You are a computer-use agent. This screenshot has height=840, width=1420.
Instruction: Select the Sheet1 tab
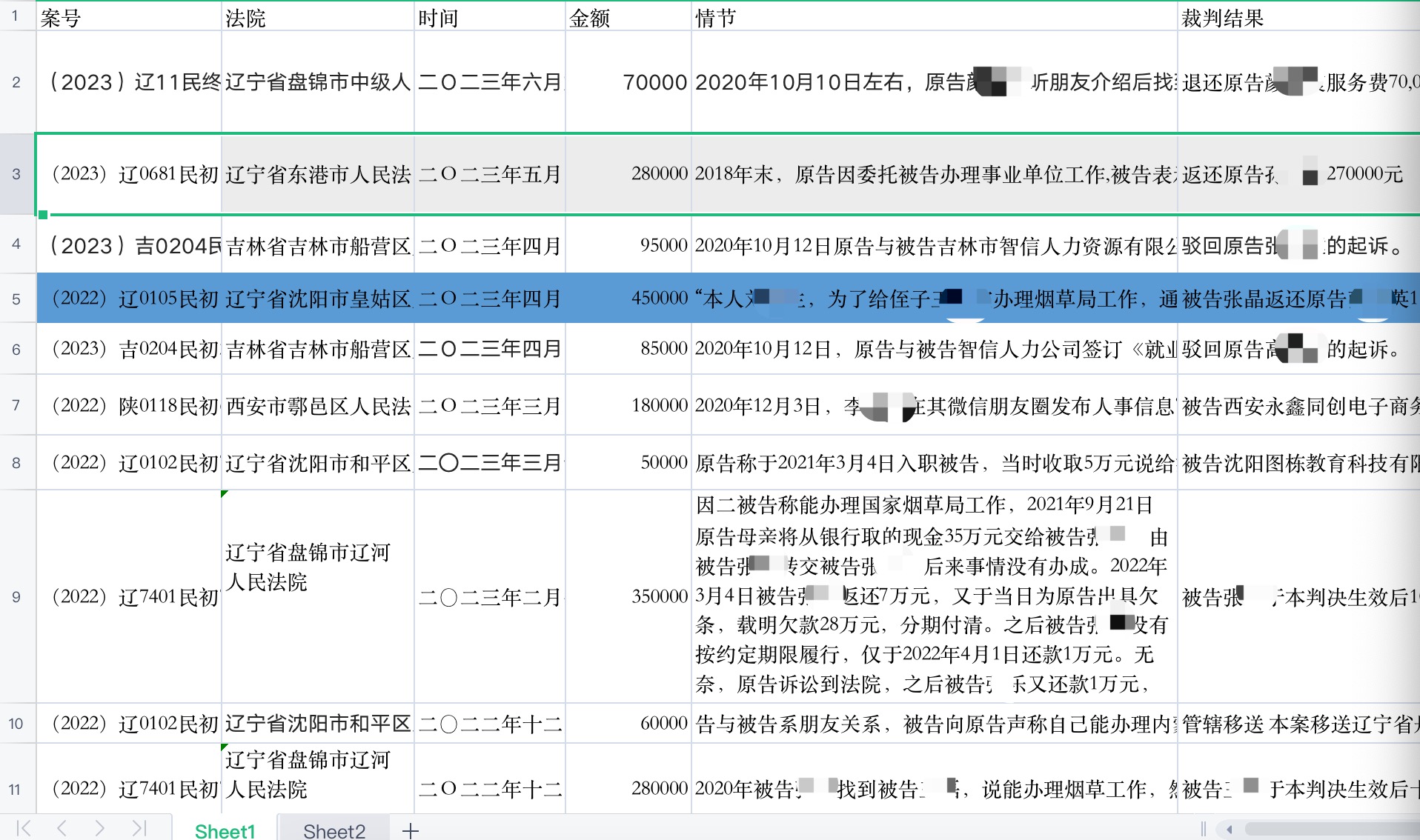pos(225,830)
